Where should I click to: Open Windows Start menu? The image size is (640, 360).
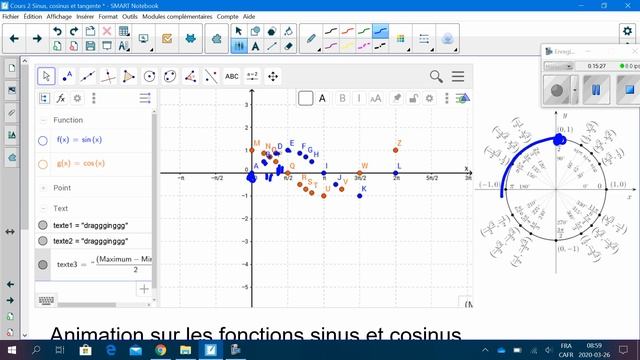click(x=12, y=350)
